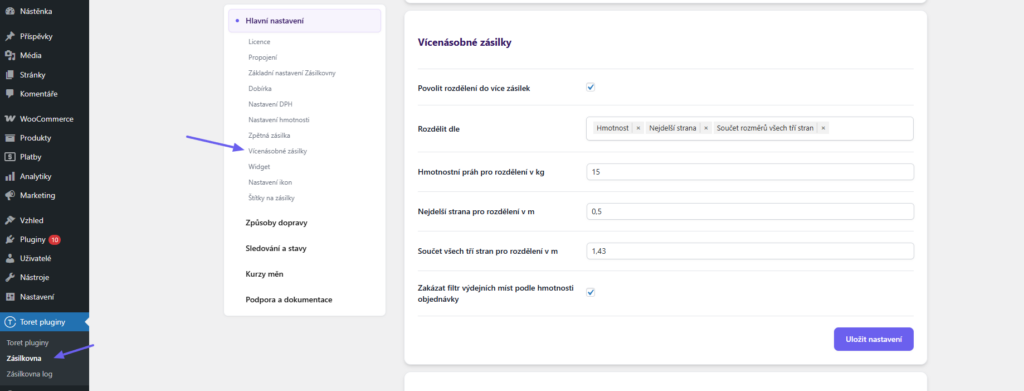Viewport: 1024px width, 391px height.
Task: Expand the Sledování a stavy section
Action: pyautogui.click(x=276, y=248)
